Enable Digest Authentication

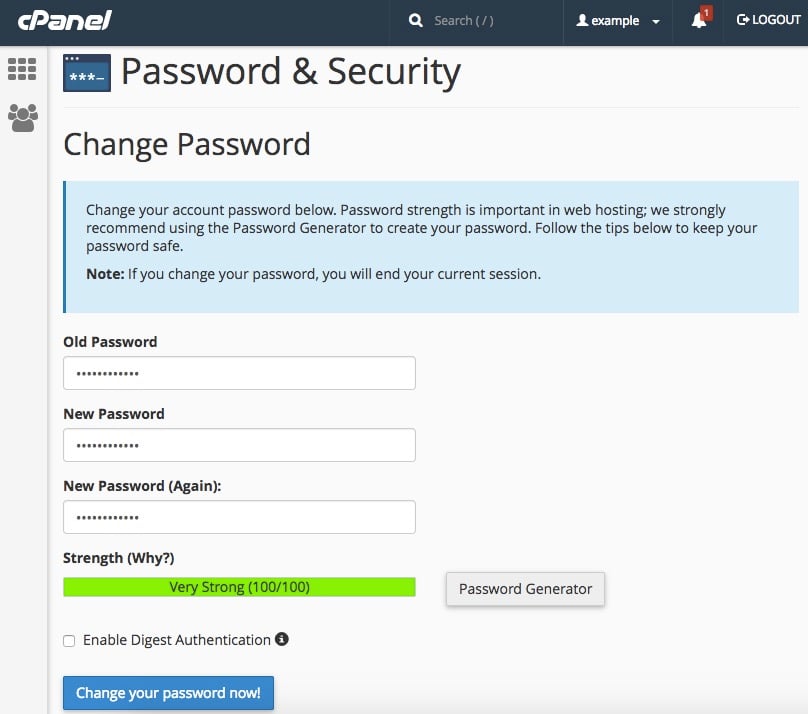pos(67,640)
